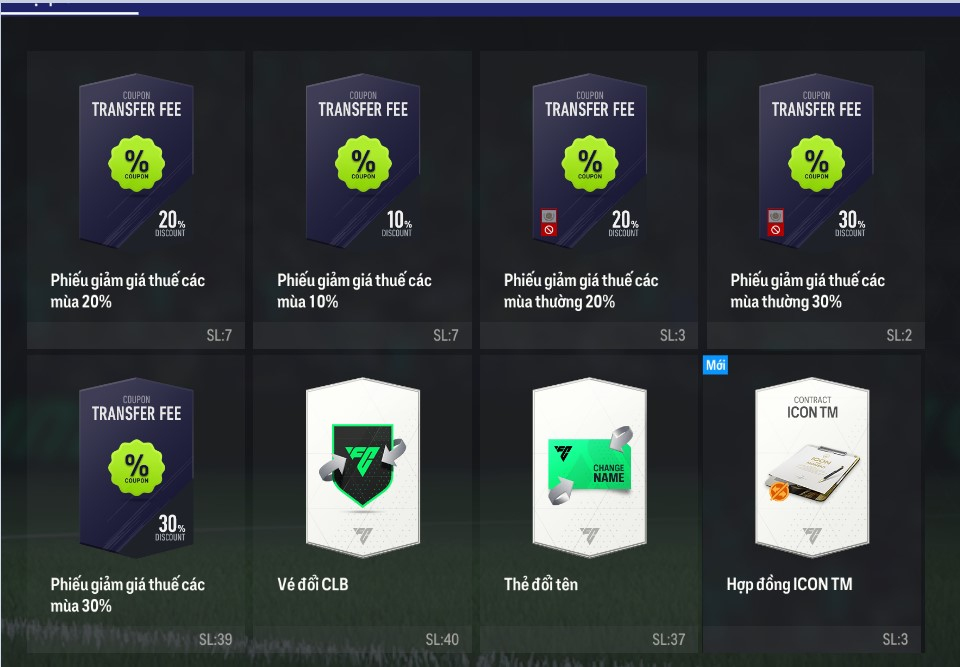960x667 pixels.
Task: Click the SL:40 quantity bar under Vé đổi CLB
Action: [x=362, y=639]
